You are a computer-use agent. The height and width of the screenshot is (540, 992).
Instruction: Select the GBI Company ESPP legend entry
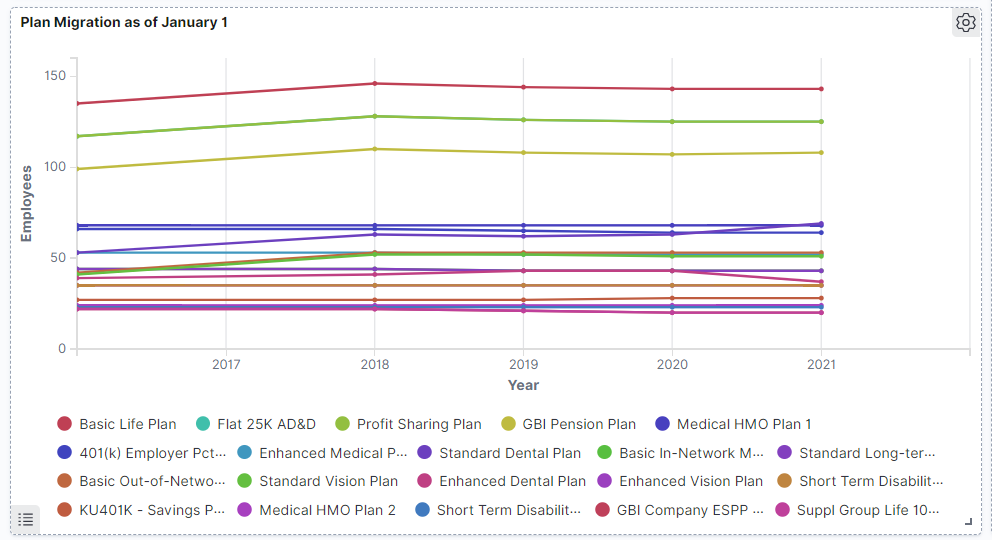pos(689,510)
